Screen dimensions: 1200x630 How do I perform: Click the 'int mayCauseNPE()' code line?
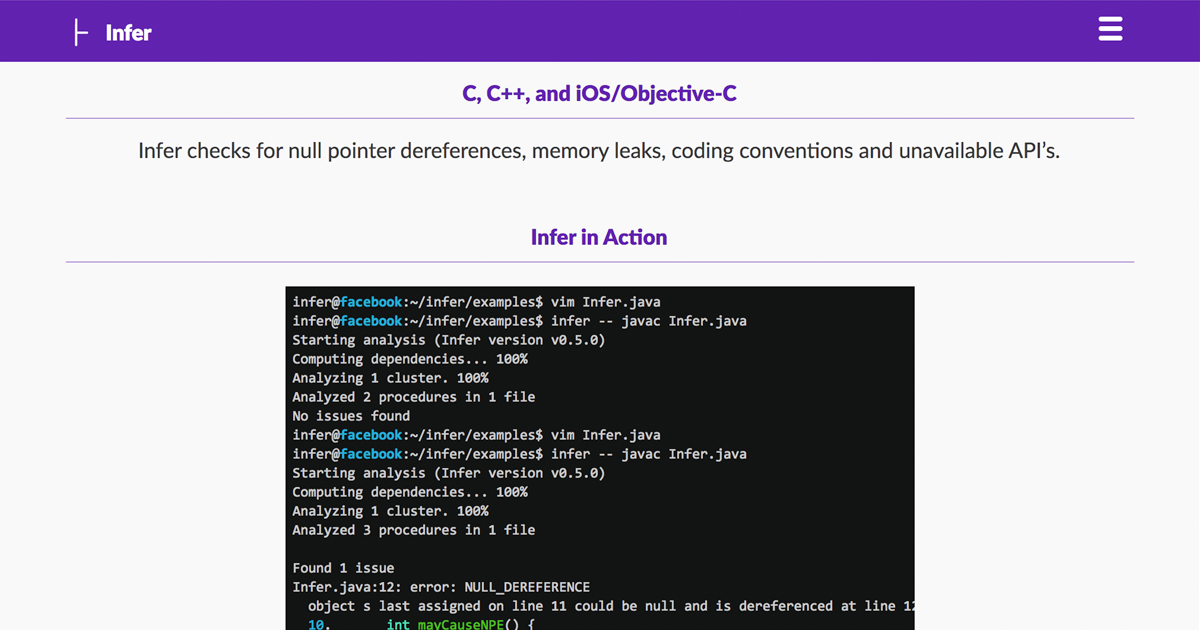click(460, 623)
